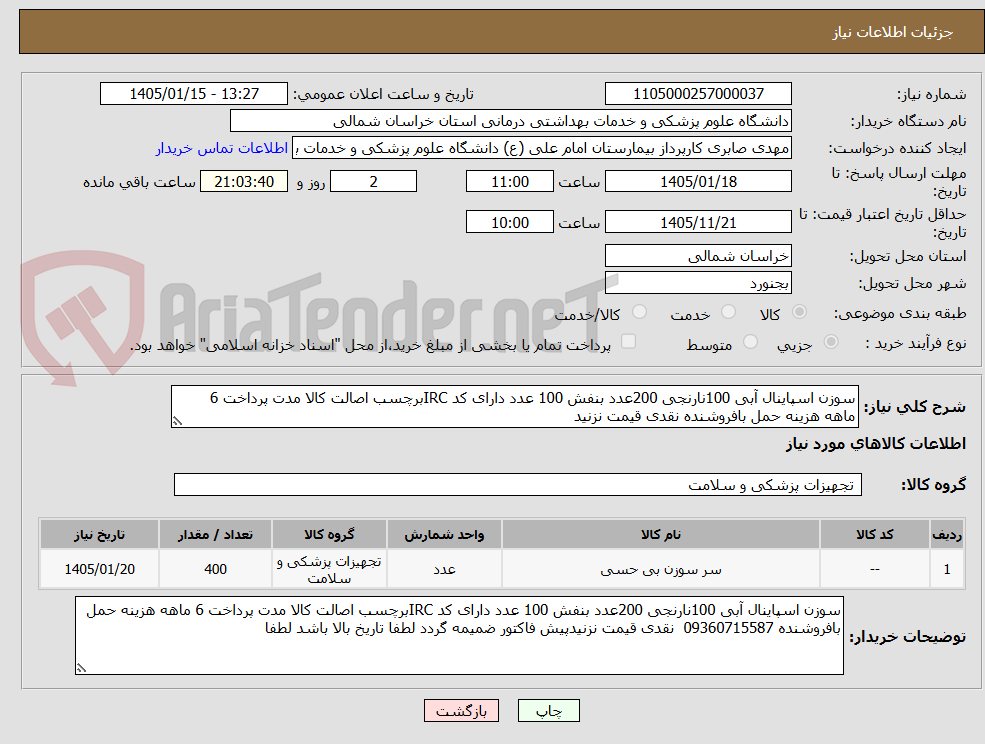Click the need number field 1105000257000037
Screen dimensions: 985x744
(698, 94)
